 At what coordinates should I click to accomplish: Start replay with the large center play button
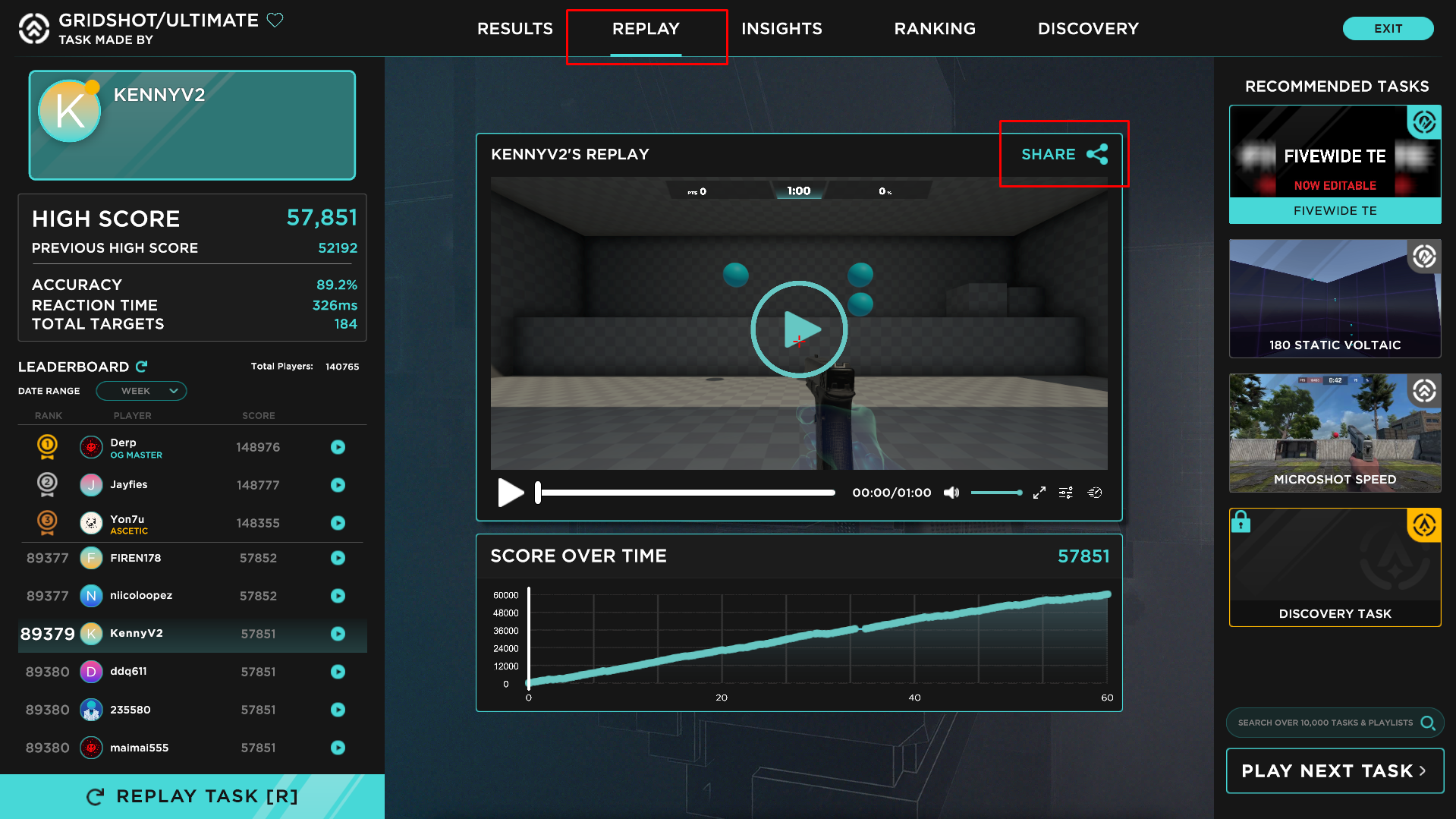point(799,329)
